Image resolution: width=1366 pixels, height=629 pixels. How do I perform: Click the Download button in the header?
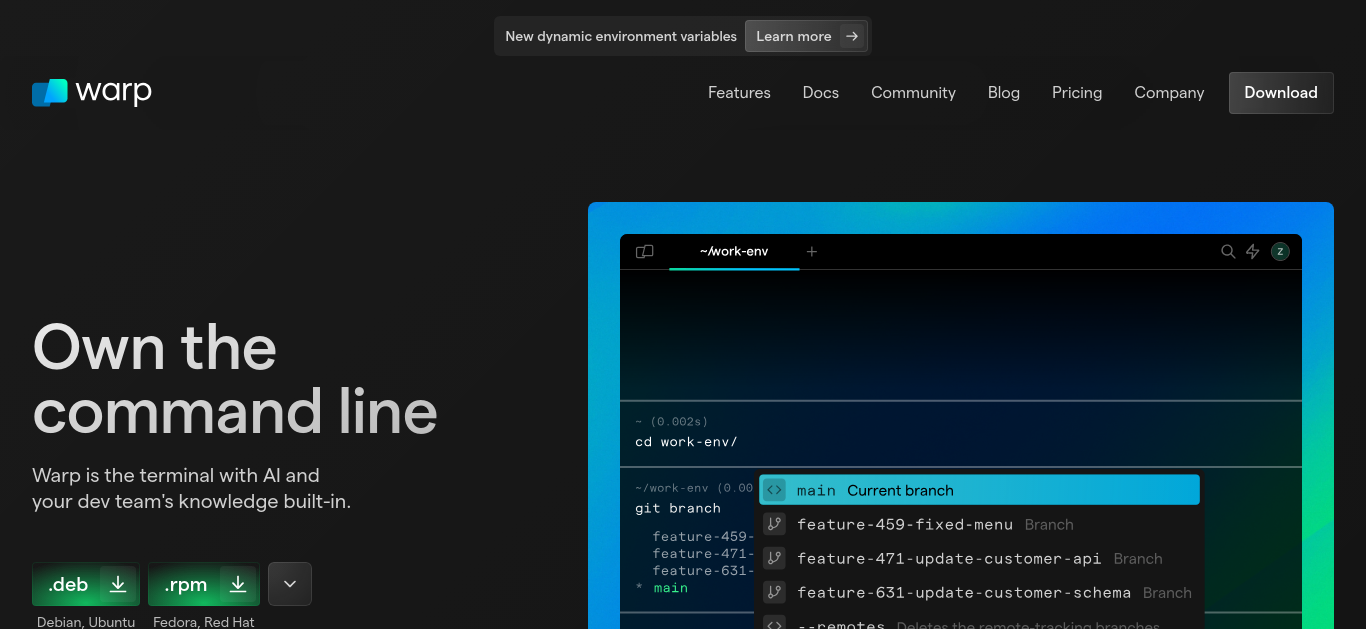pos(1281,93)
